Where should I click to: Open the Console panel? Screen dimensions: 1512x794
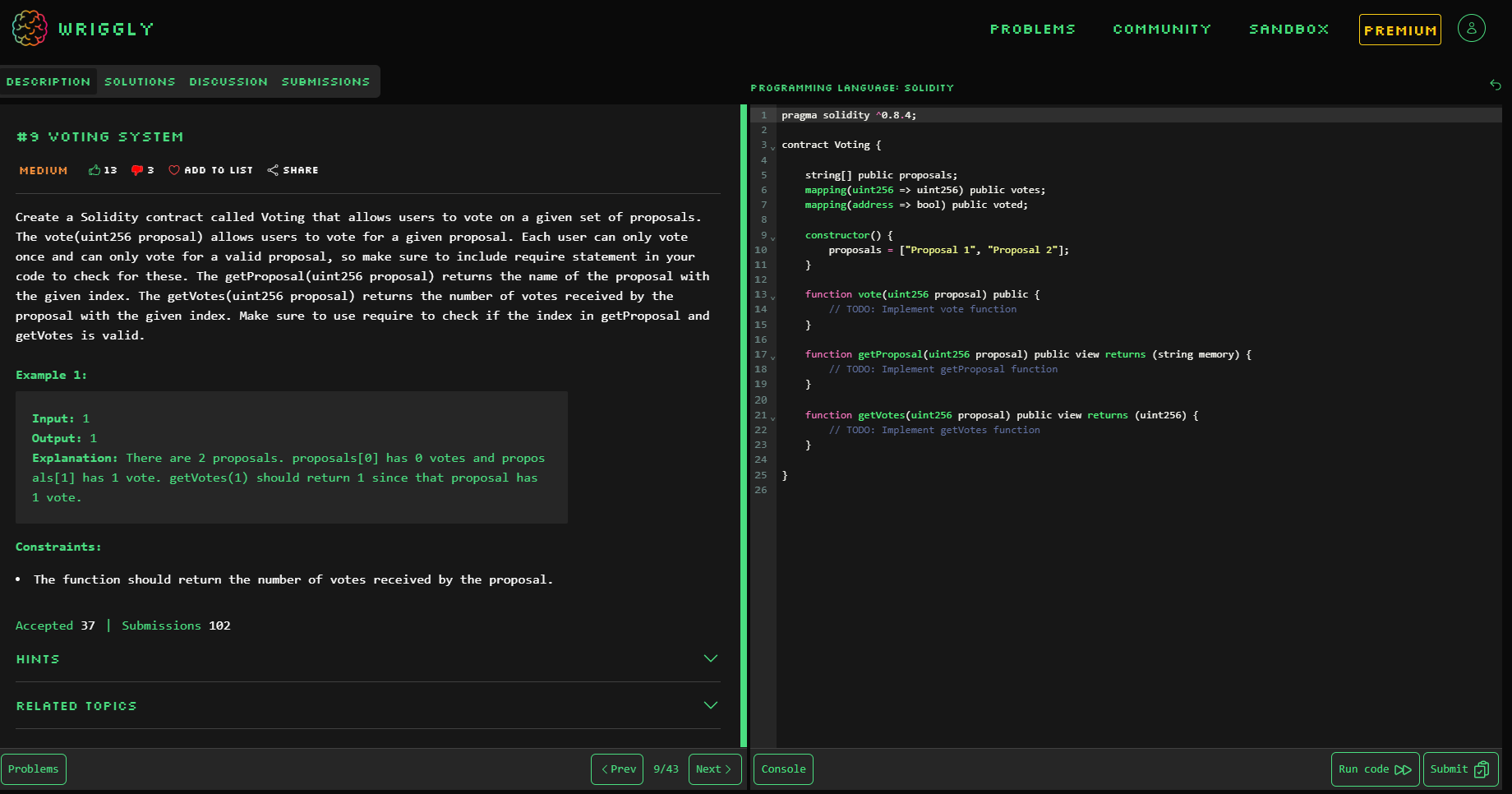coord(783,769)
